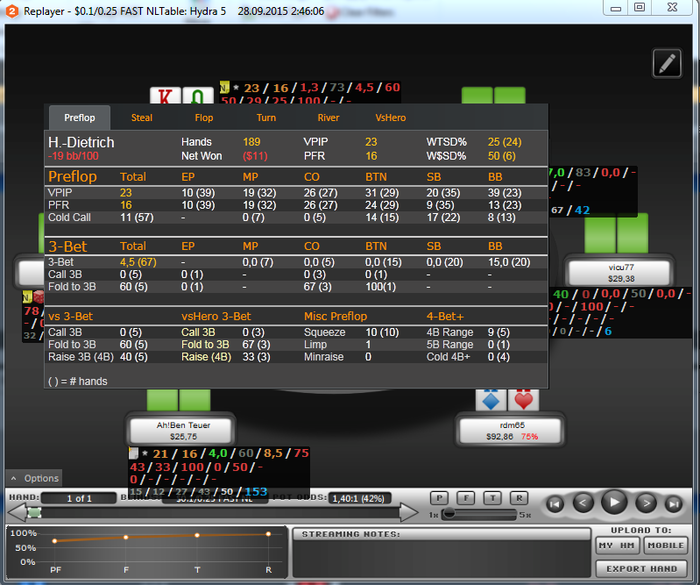700x585 pixels.
Task: Step forward one action
Action: (646, 503)
